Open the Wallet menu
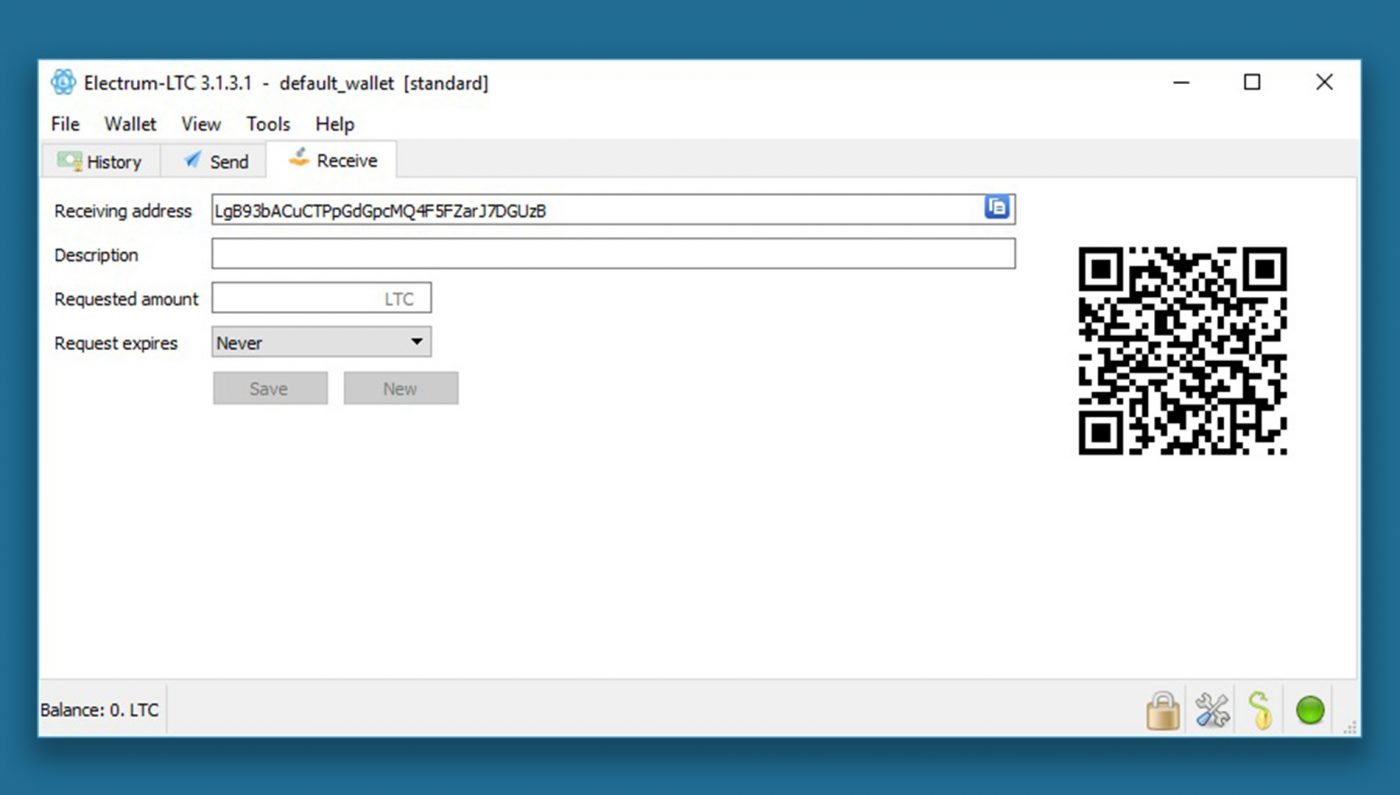Viewport: 1400px width, 795px height. 130,124
